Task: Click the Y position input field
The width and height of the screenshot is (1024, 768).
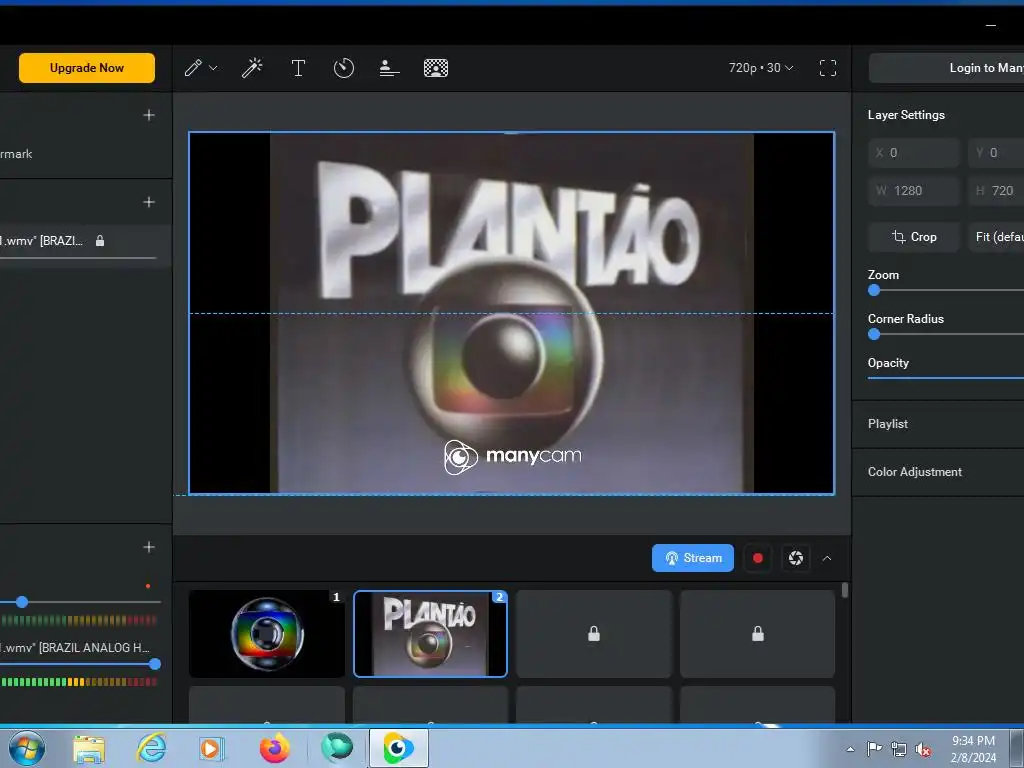Action: click(996, 153)
